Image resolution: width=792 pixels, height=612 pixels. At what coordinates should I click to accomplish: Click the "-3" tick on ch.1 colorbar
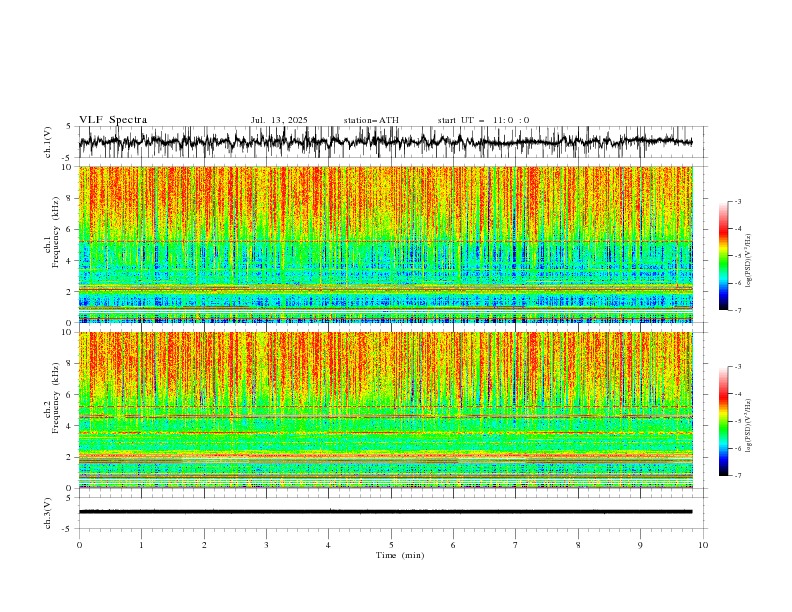738,201
